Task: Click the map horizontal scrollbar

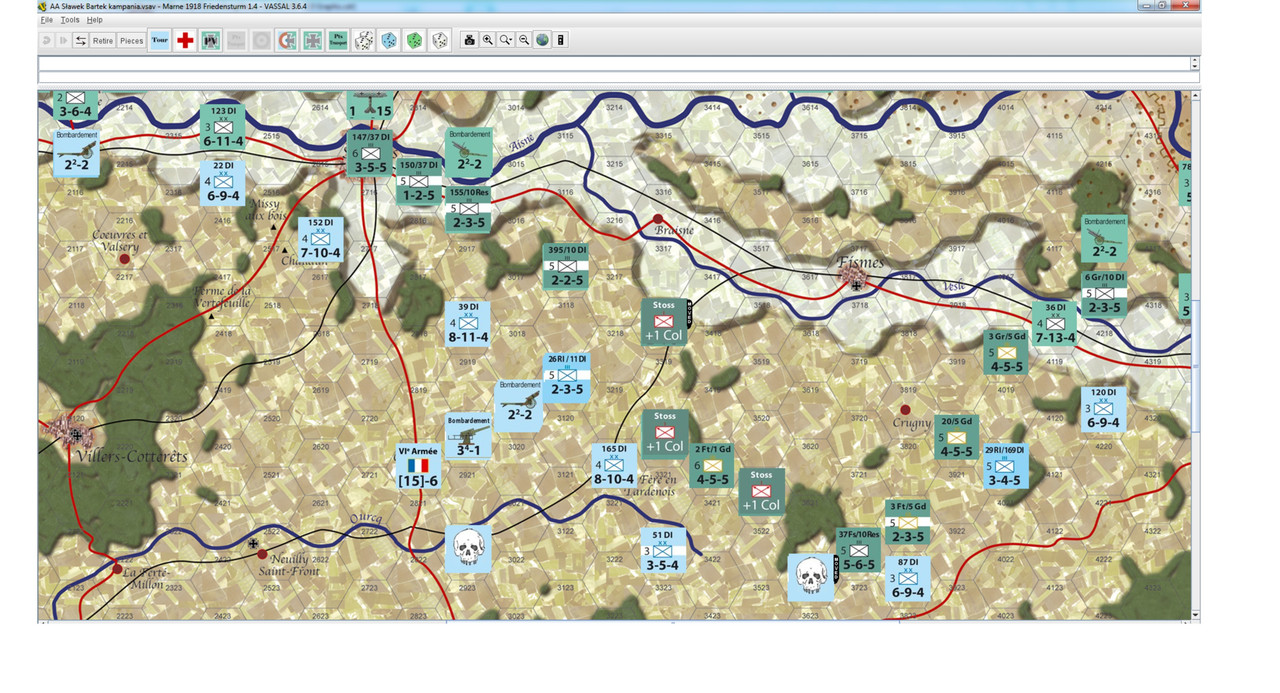Action: point(615,621)
